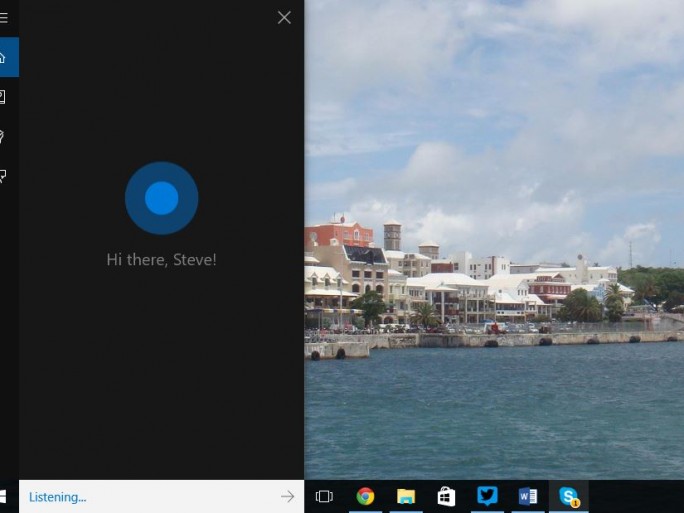Open Cortana Notebook icon
684x513 pixels.
pos(3,97)
